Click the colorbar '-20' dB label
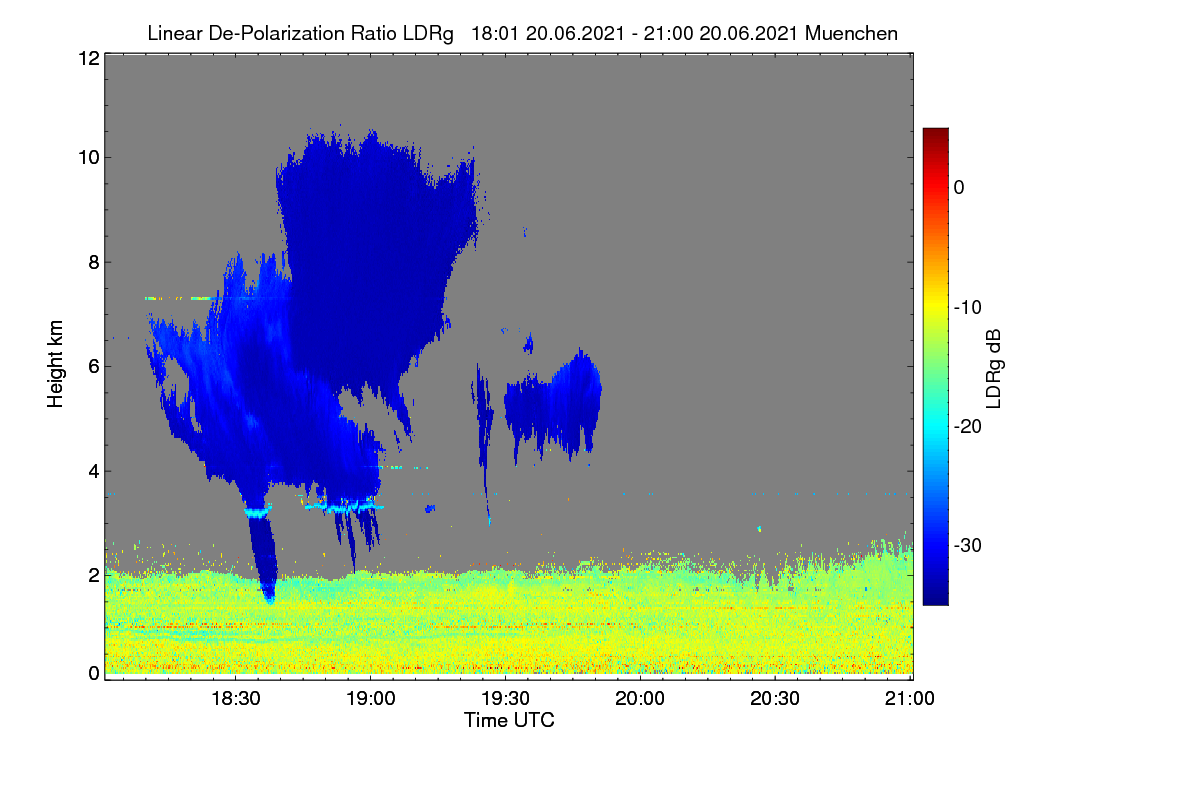 (x=967, y=427)
